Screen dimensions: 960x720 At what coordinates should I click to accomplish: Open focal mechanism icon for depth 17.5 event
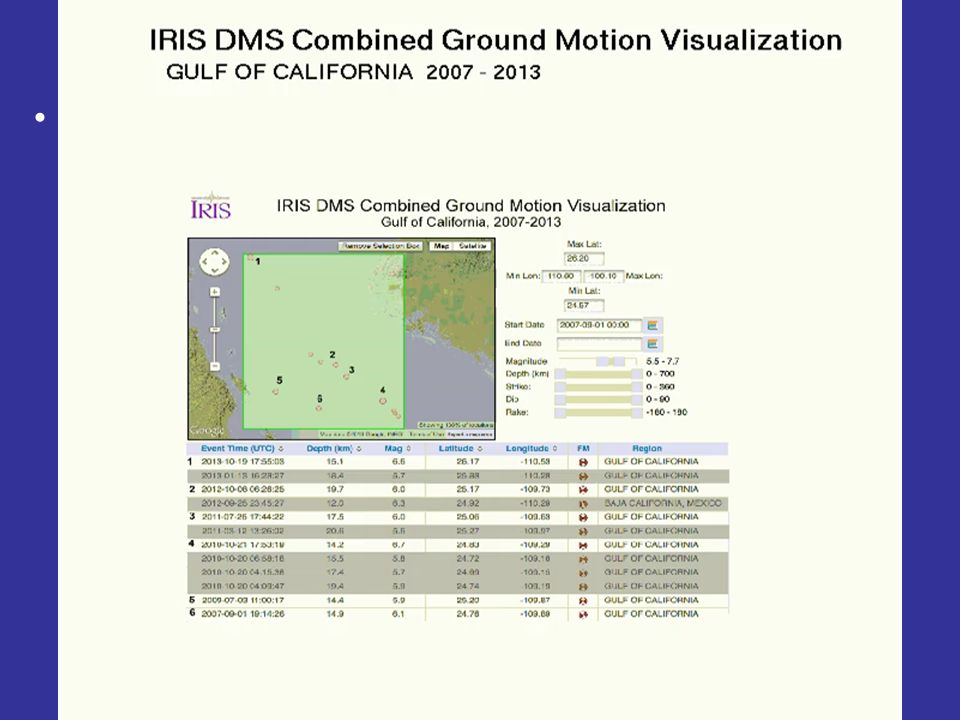tap(583, 517)
